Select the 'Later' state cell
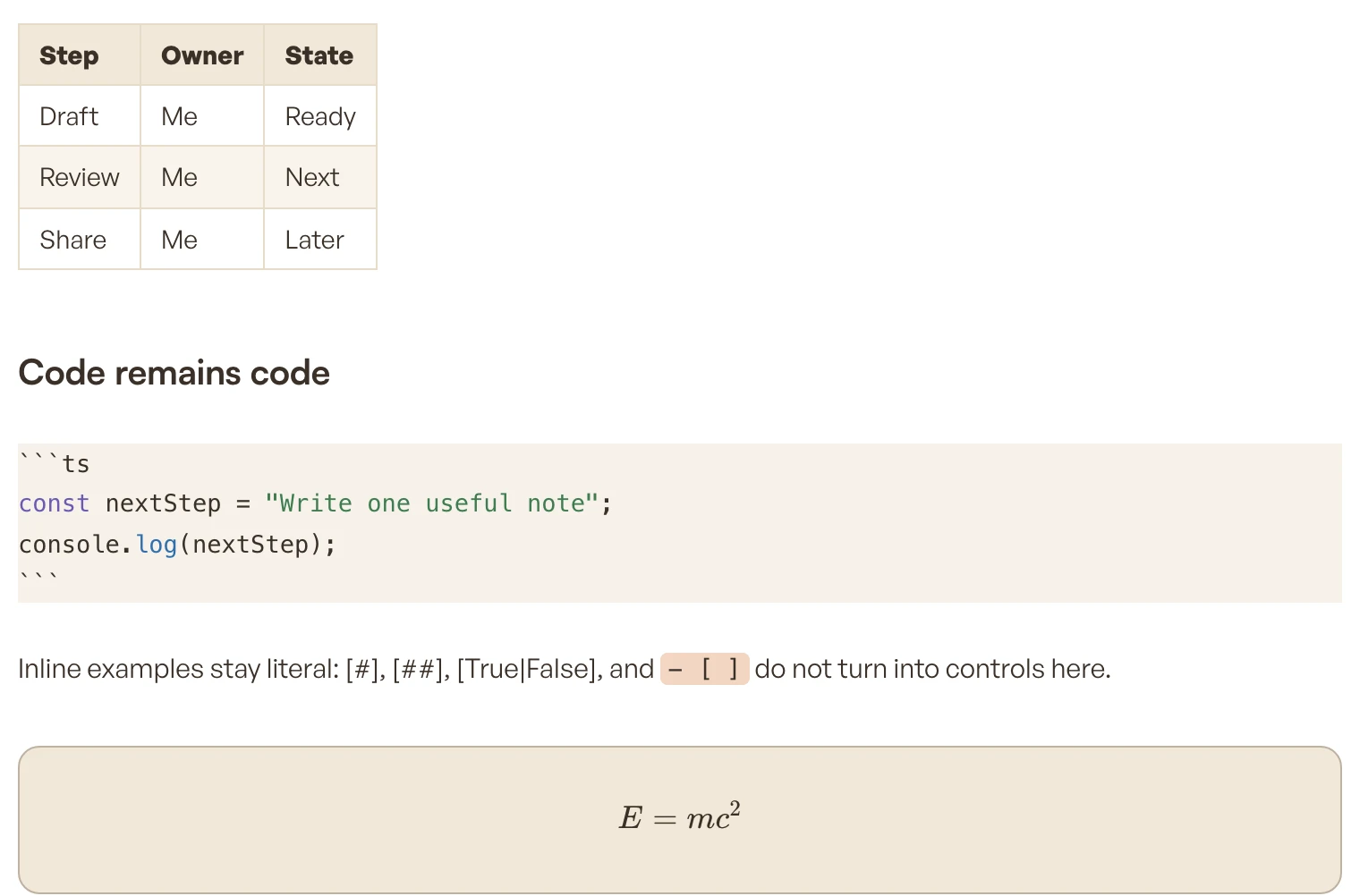The height and width of the screenshot is (896, 1351). [x=319, y=239]
